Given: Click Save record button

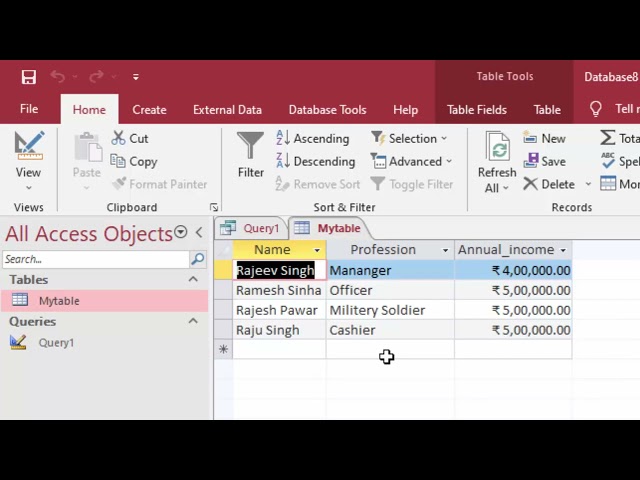Looking at the screenshot, I should (544, 161).
